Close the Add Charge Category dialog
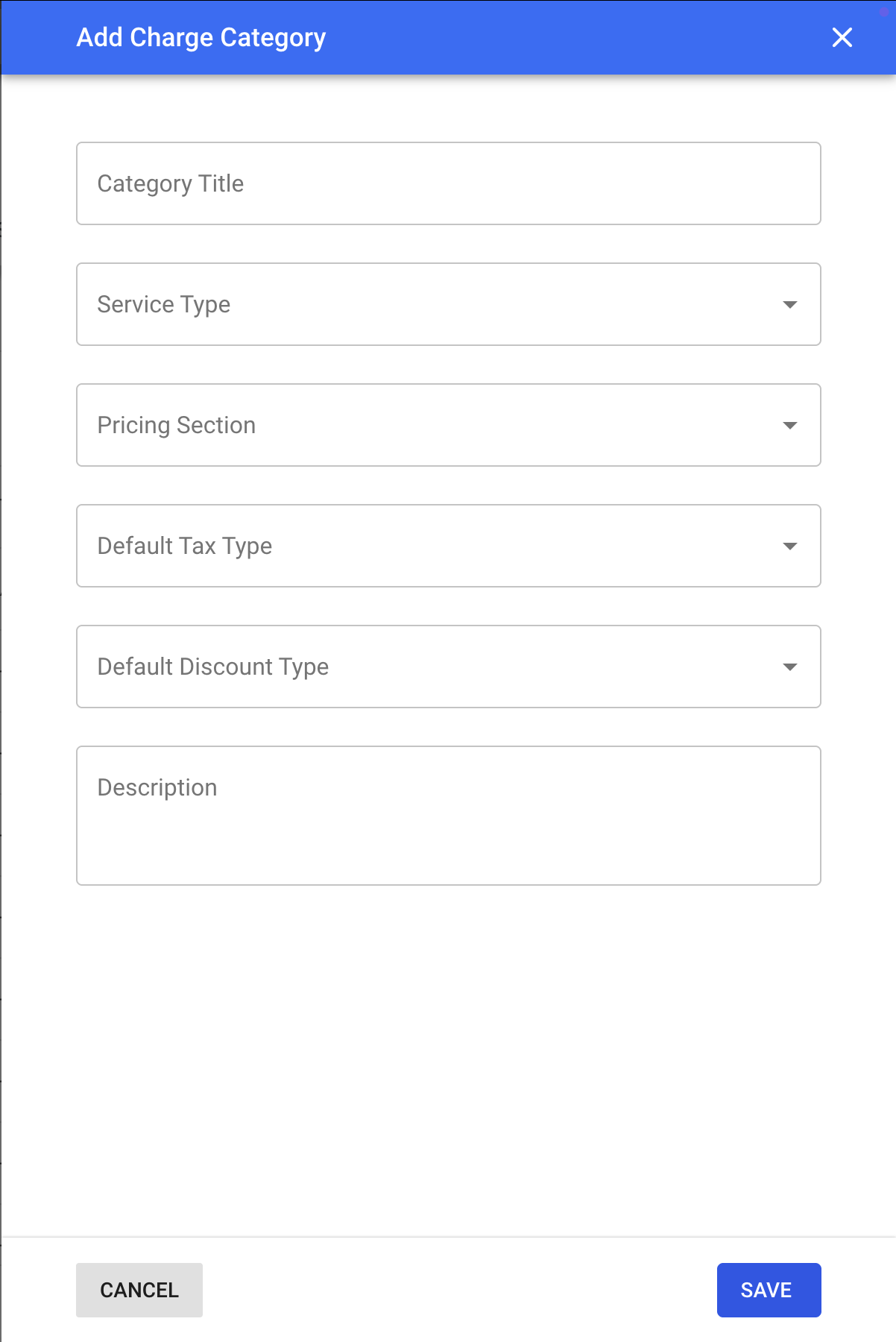 (842, 37)
